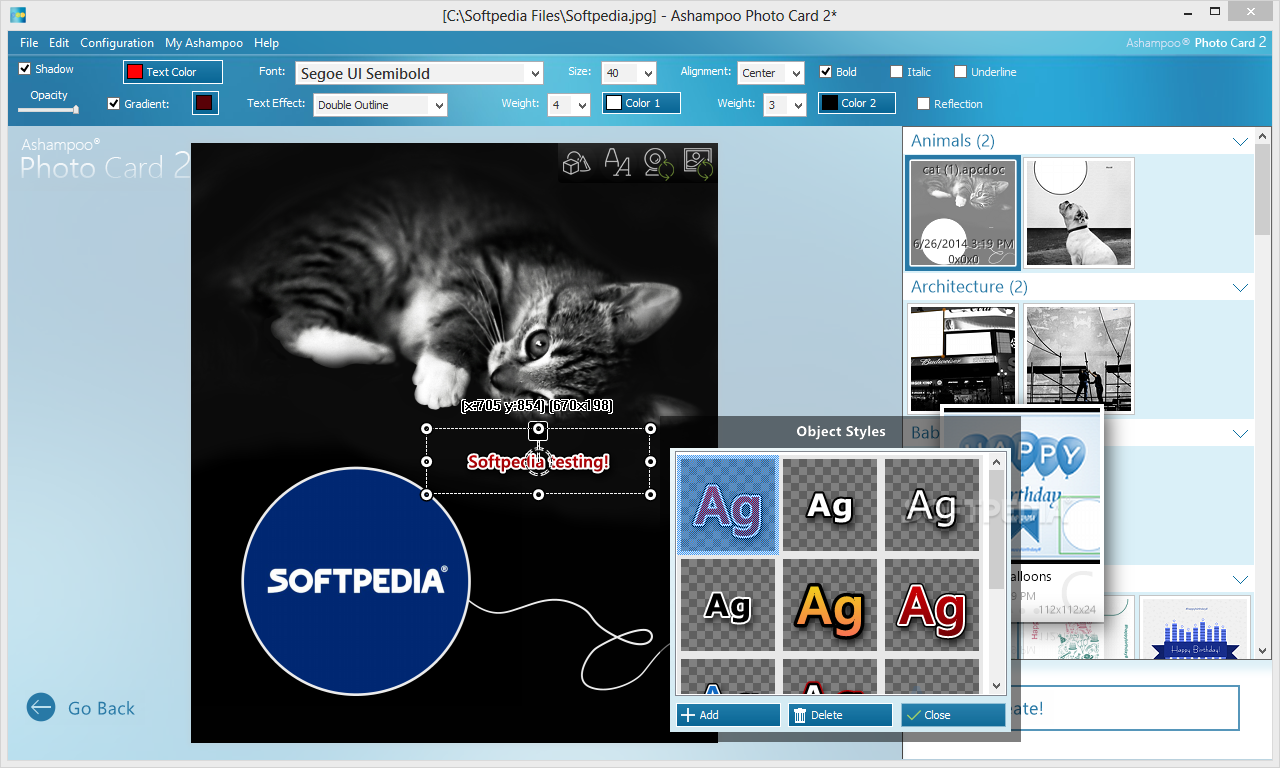1280x768 pixels.
Task: Toggle the Gradient checkbox
Action: pyautogui.click(x=114, y=103)
